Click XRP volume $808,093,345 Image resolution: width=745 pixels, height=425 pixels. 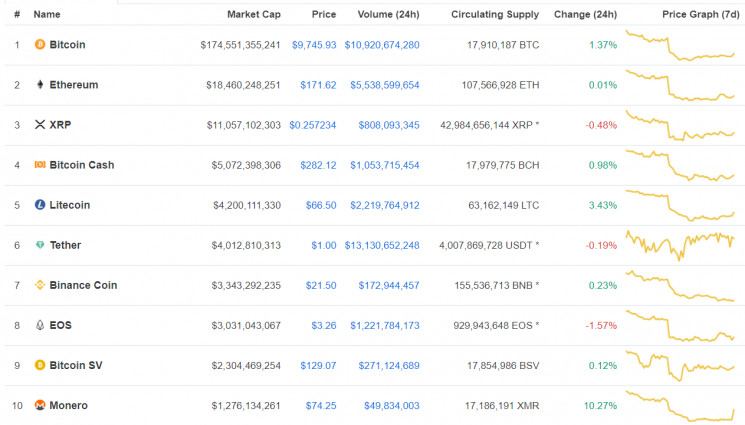389,125
